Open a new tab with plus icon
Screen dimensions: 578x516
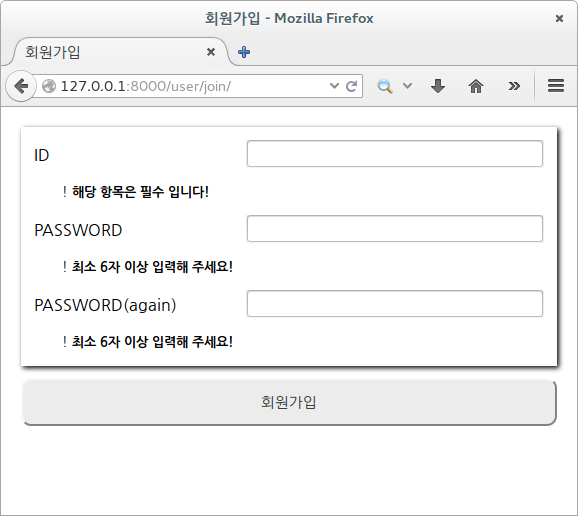pyautogui.click(x=244, y=52)
